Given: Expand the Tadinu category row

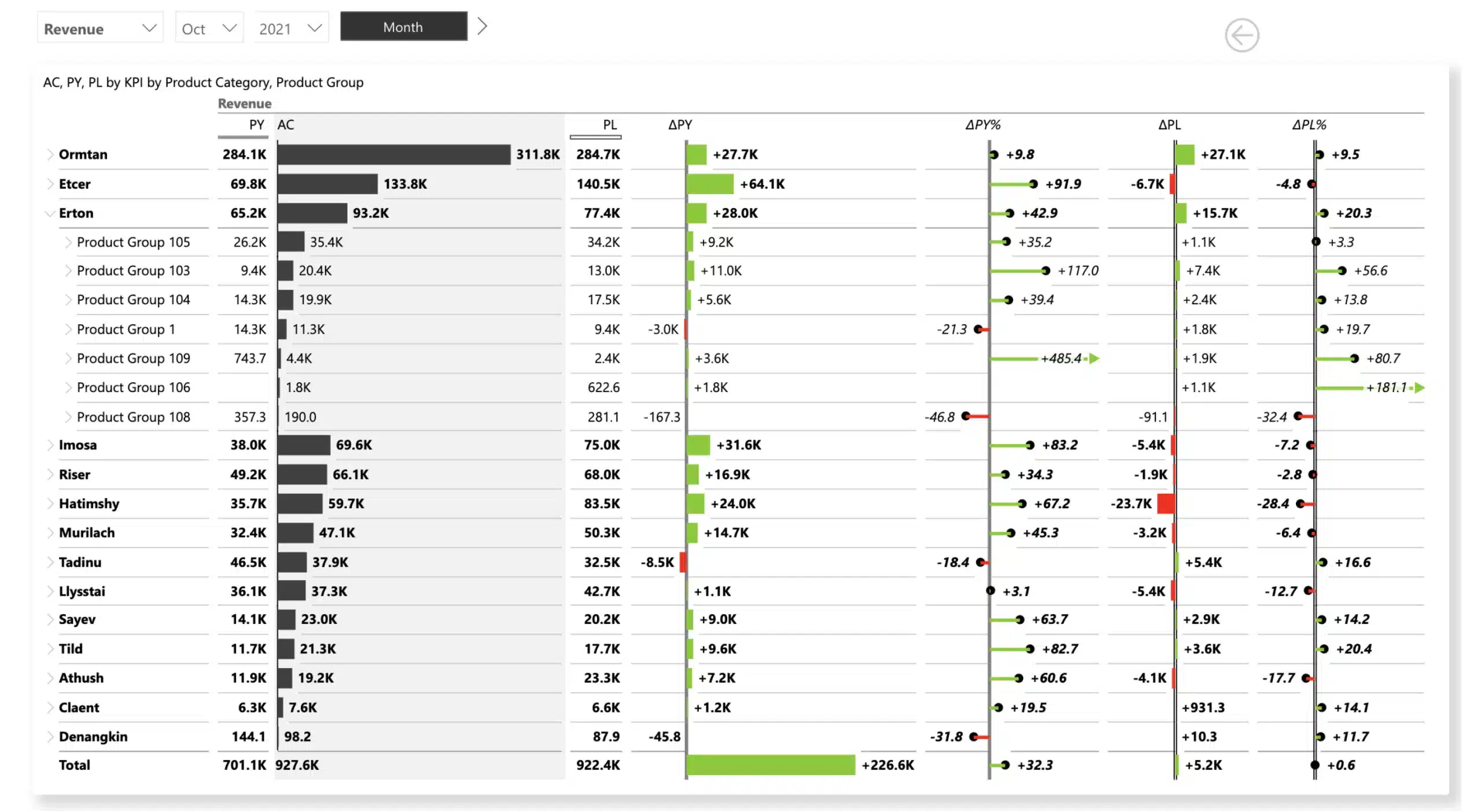Looking at the screenshot, I should tap(49, 562).
